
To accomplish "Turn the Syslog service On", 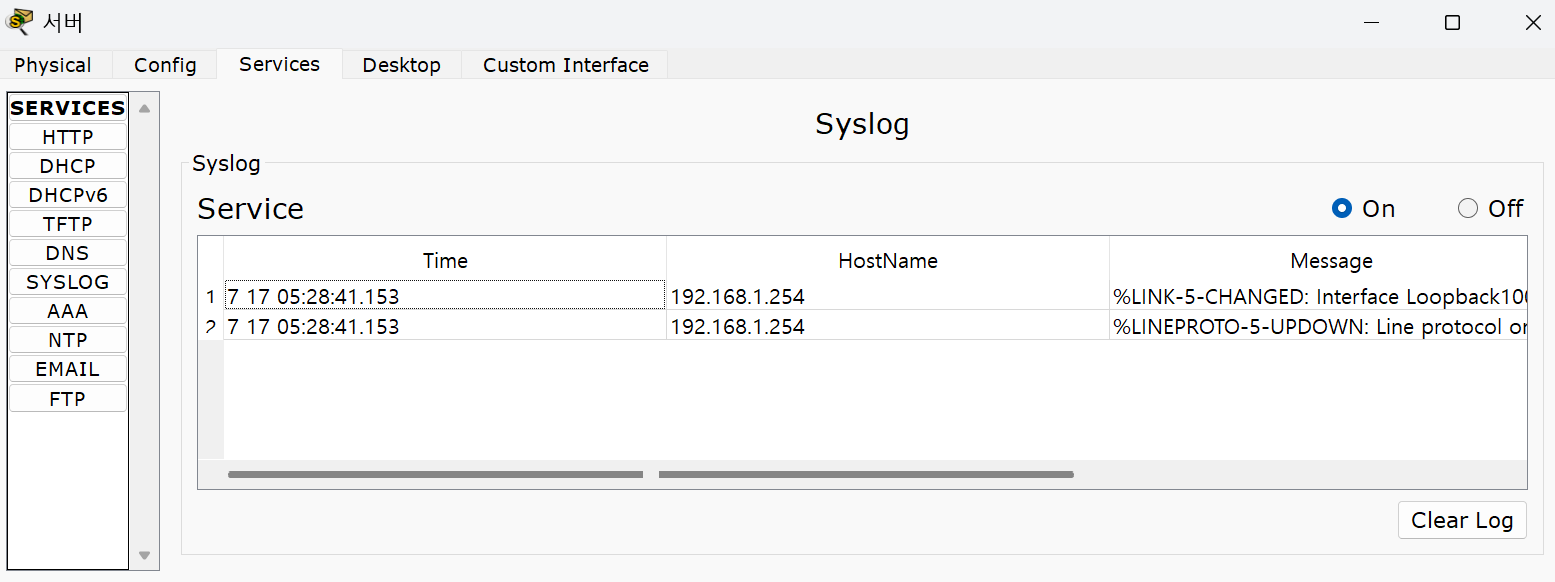I will (x=1342, y=208).
